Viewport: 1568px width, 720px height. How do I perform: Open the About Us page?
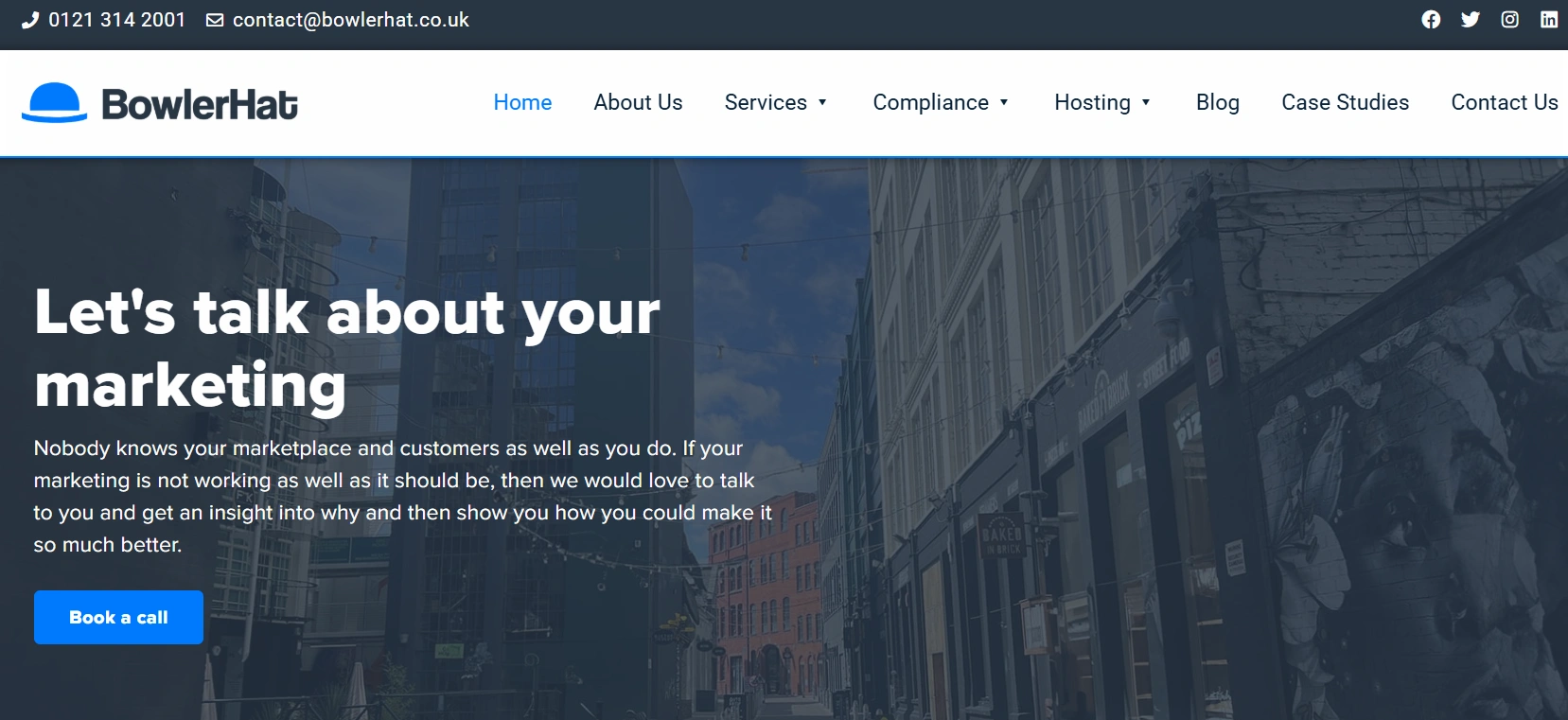pyautogui.click(x=638, y=102)
